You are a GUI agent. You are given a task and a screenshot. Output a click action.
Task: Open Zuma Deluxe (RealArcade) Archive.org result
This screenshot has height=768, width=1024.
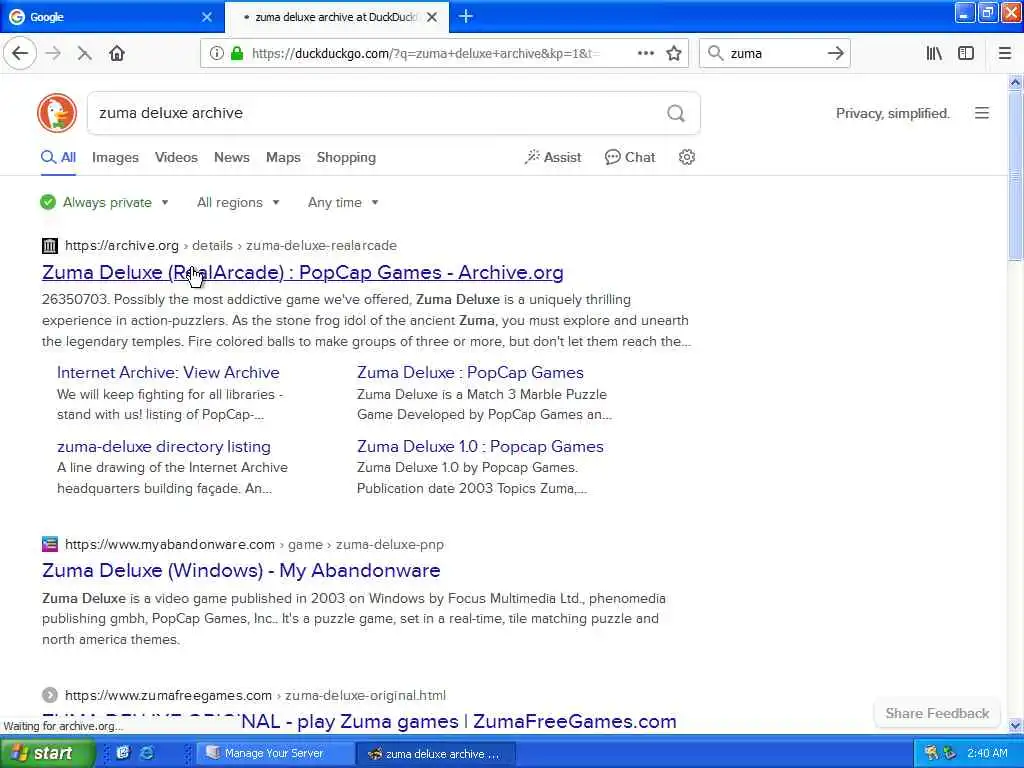click(x=302, y=272)
